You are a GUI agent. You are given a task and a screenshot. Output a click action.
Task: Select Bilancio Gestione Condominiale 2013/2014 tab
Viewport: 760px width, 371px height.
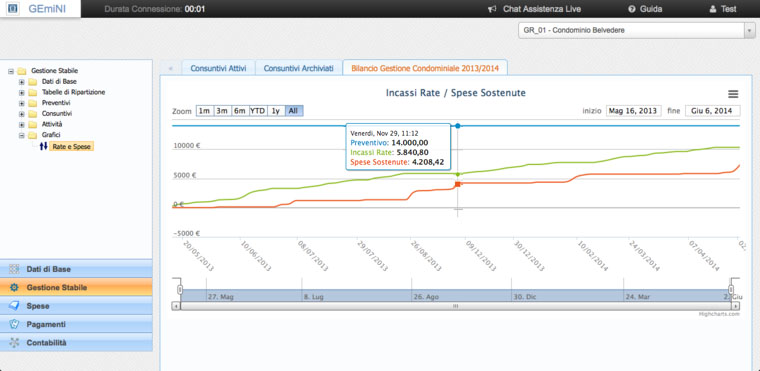click(x=425, y=68)
